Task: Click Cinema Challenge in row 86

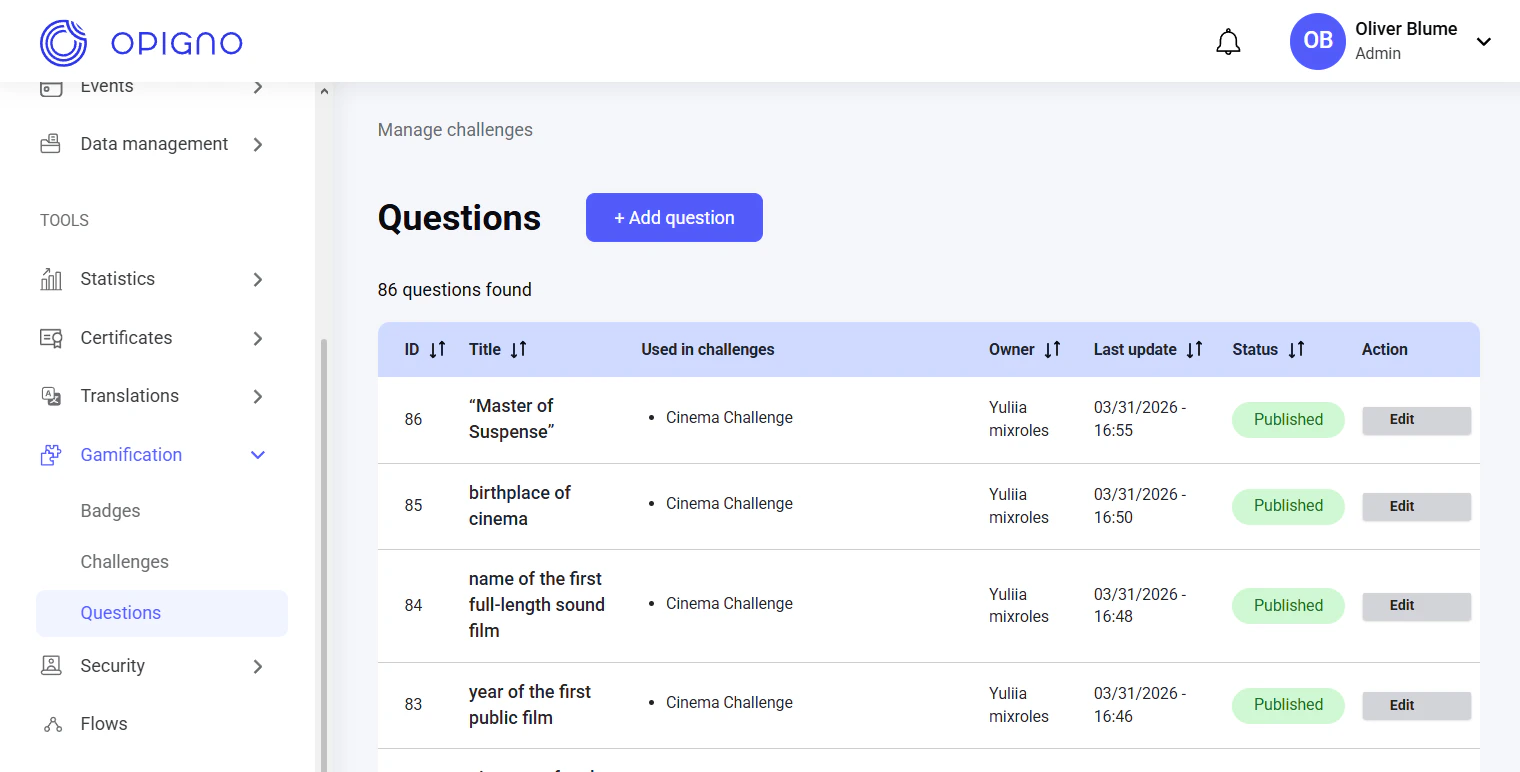Action: 729,418
